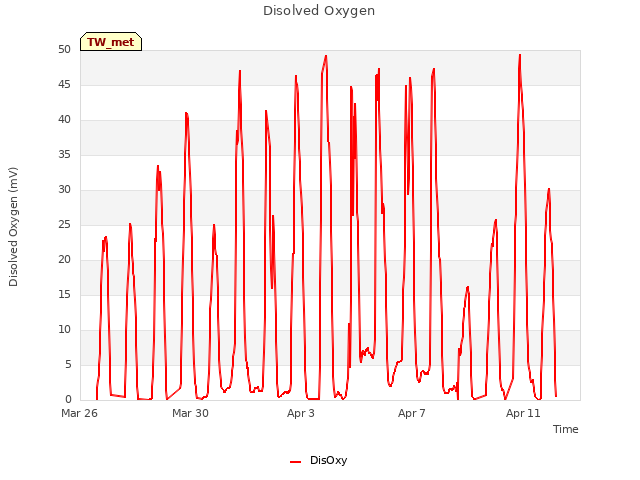Click the 'Apr 3' x-axis label
Viewport: 640px width, 480px height.
[x=301, y=413]
